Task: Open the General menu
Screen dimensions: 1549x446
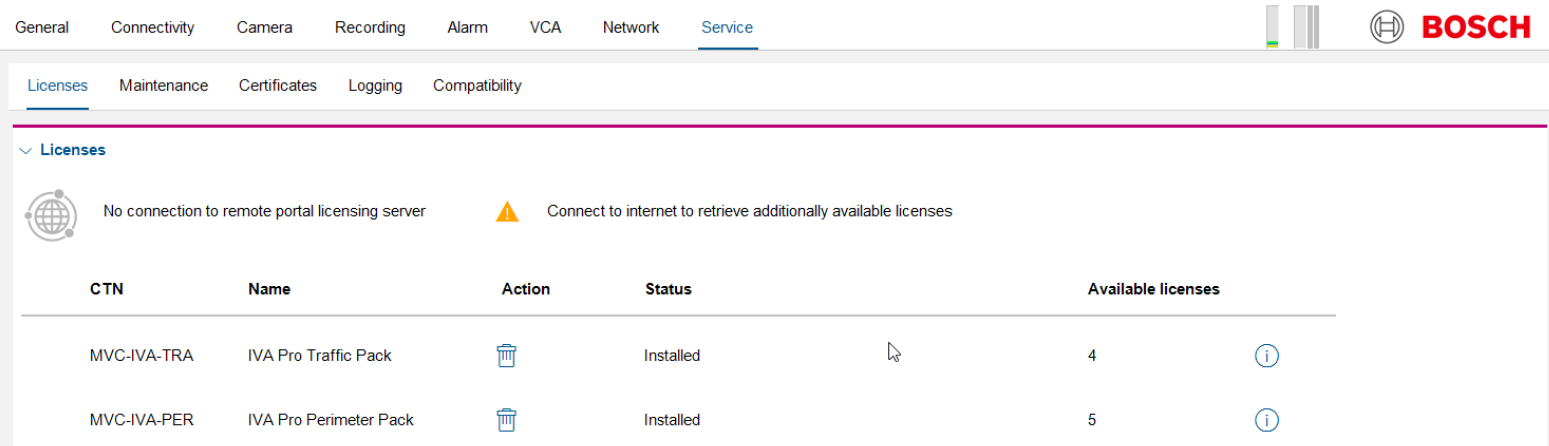Action: point(42,27)
